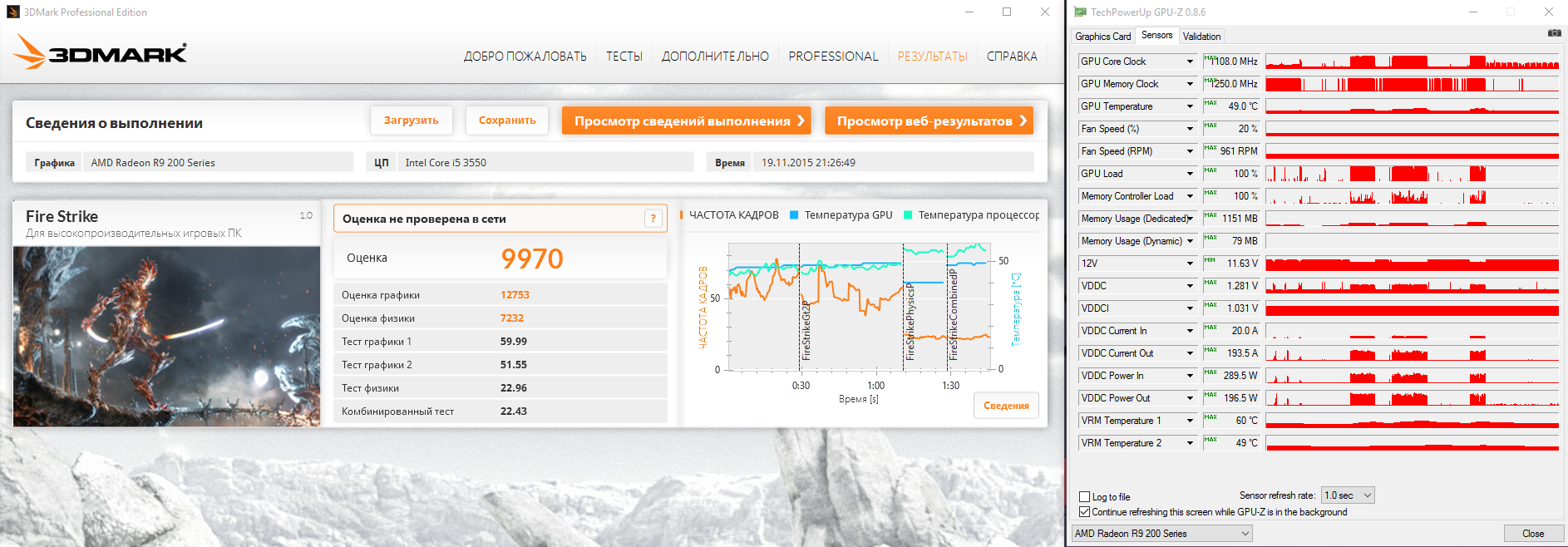This screenshot has width=1568, height=547.
Task: Click the Загрузить button
Action: point(411,121)
